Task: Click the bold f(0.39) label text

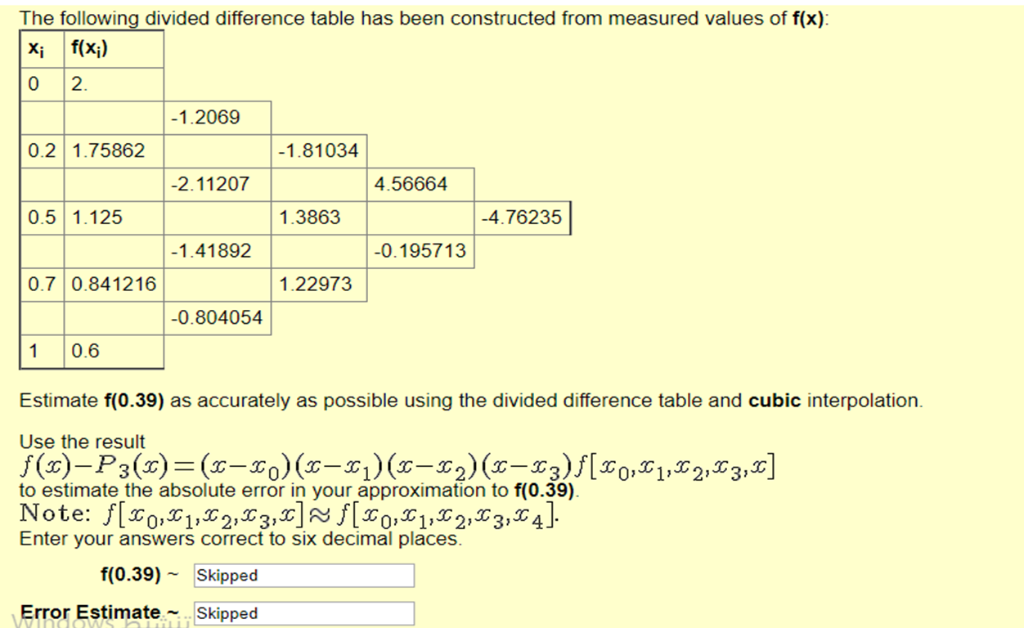Action: [x=128, y=574]
